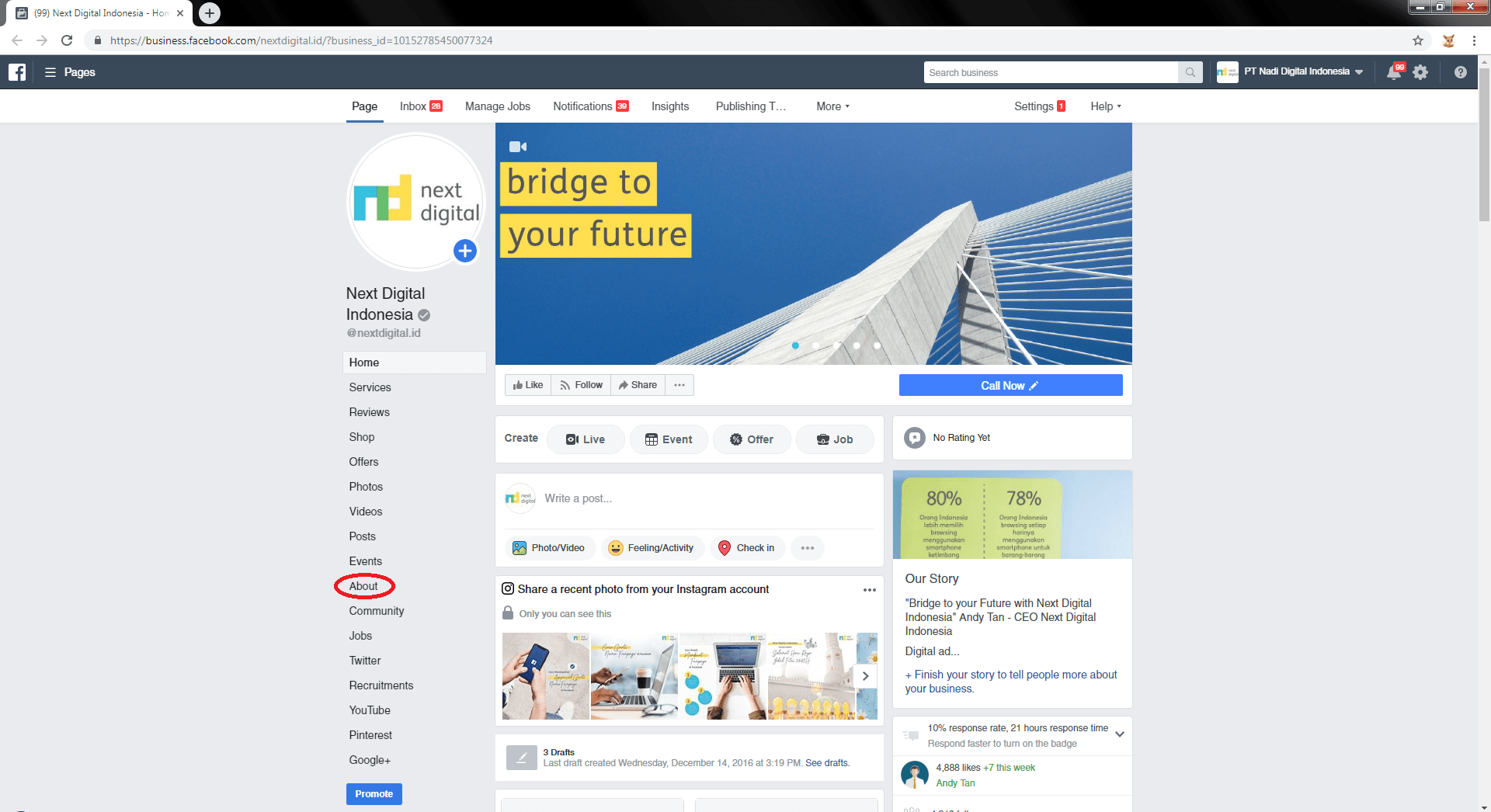Viewport: 1491px width, 812px height.
Task: Open page Settings tab
Action: pyautogui.click(x=1040, y=106)
